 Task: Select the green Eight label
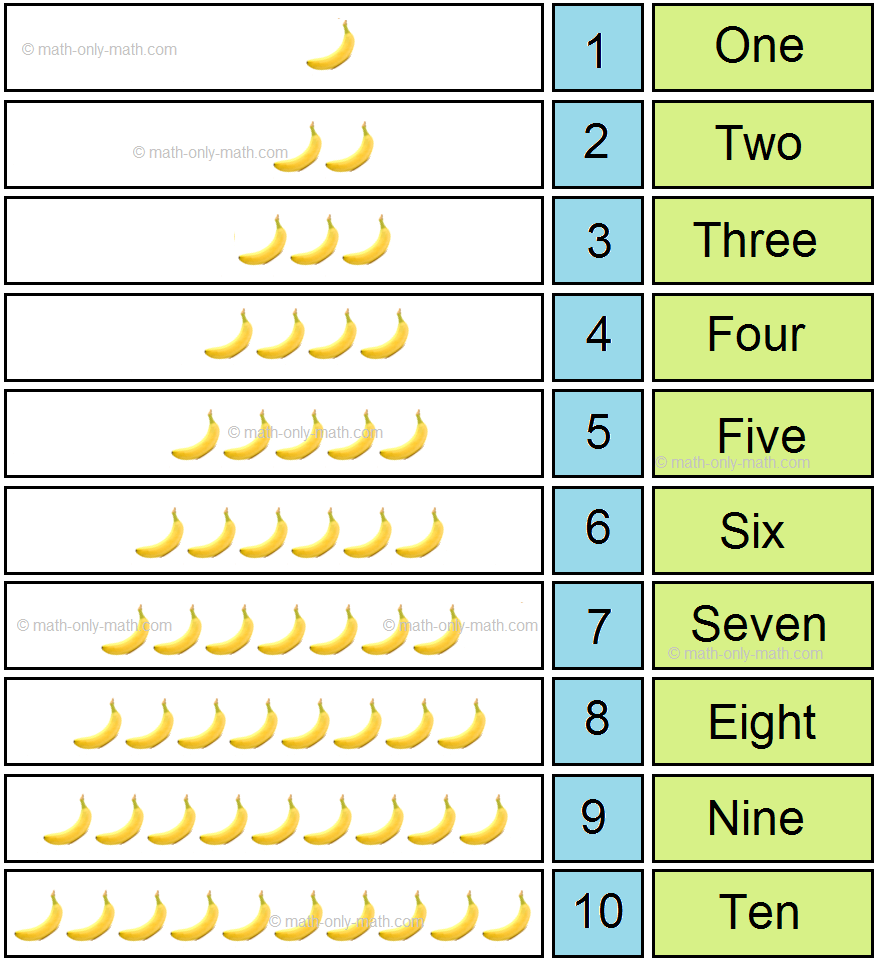tap(762, 721)
